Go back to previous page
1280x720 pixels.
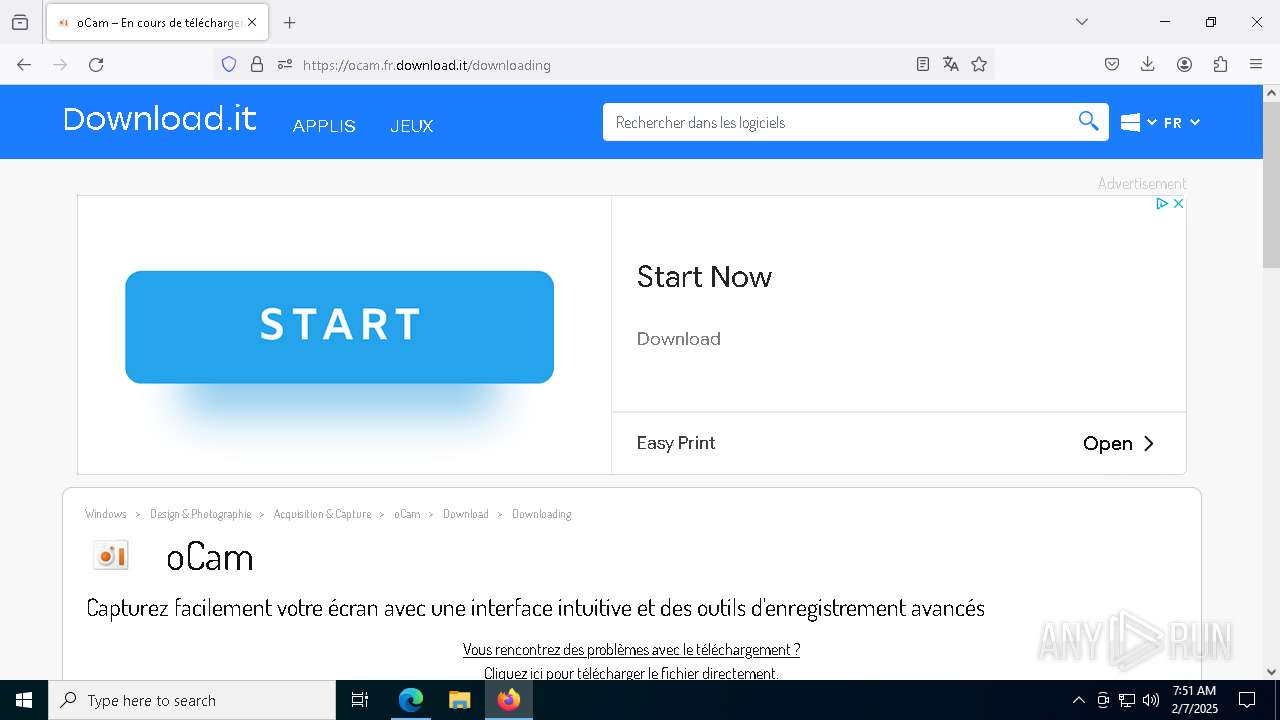[24, 65]
